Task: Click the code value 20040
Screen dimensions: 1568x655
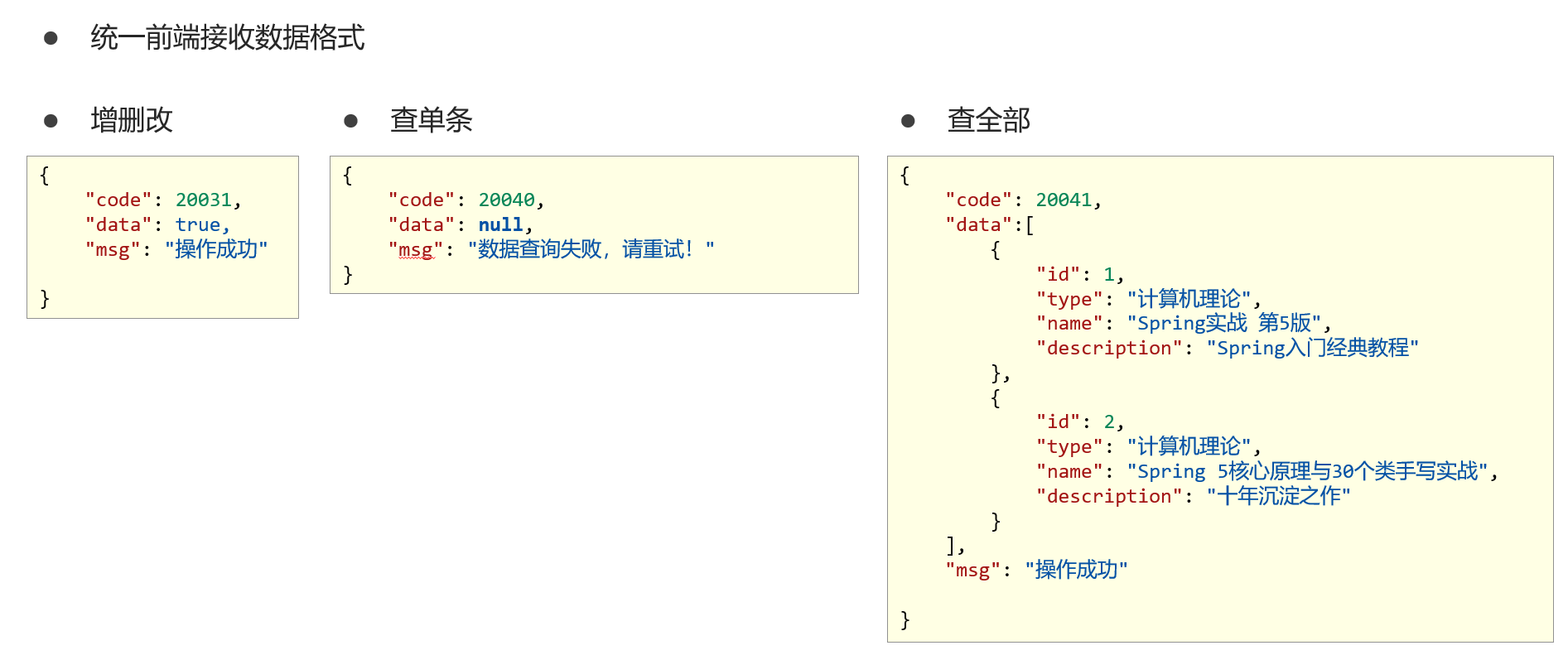Action: pyautogui.click(x=506, y=200)
